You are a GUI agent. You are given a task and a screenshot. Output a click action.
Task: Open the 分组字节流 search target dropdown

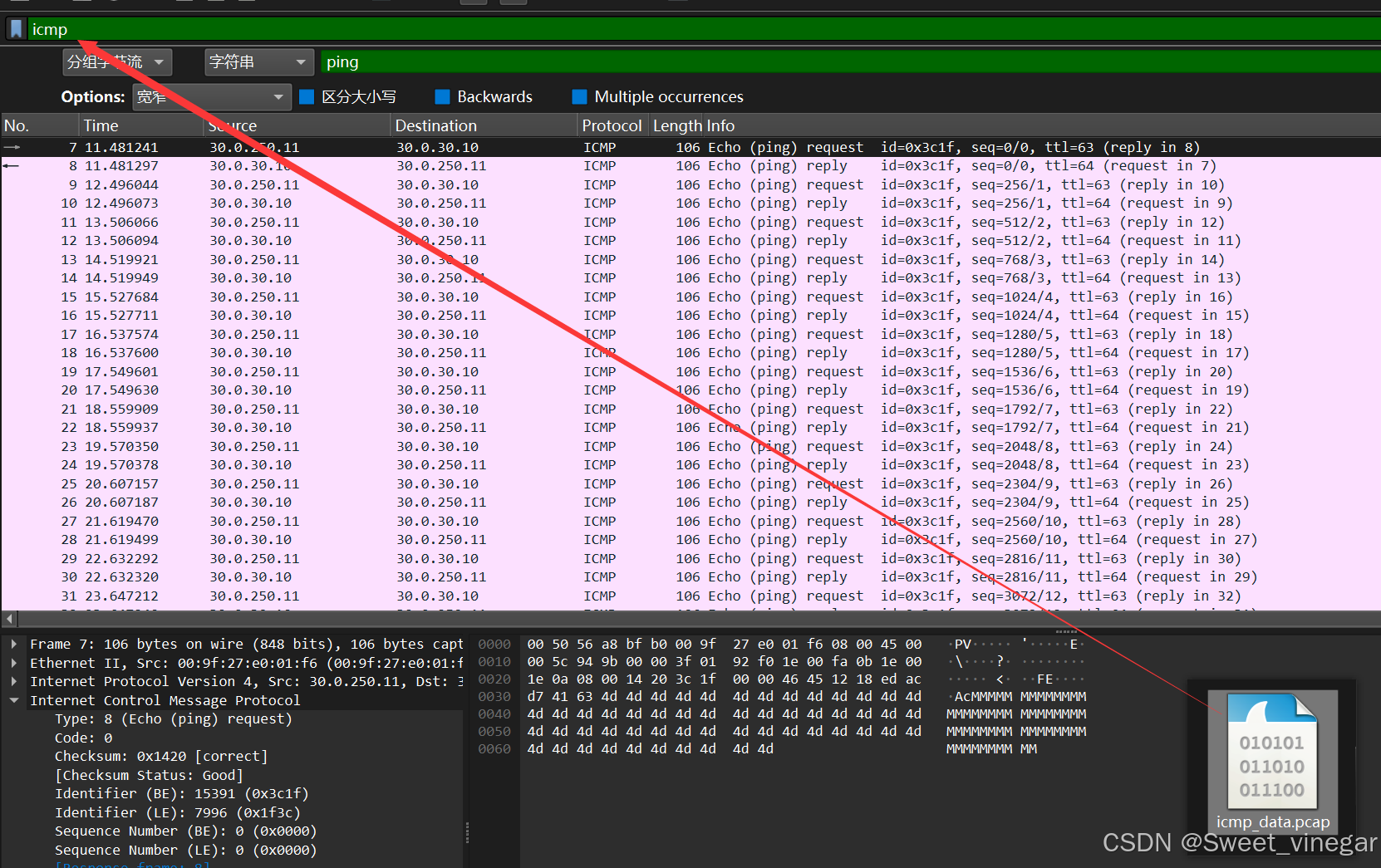pyautogui.click(x=116, y=61)
